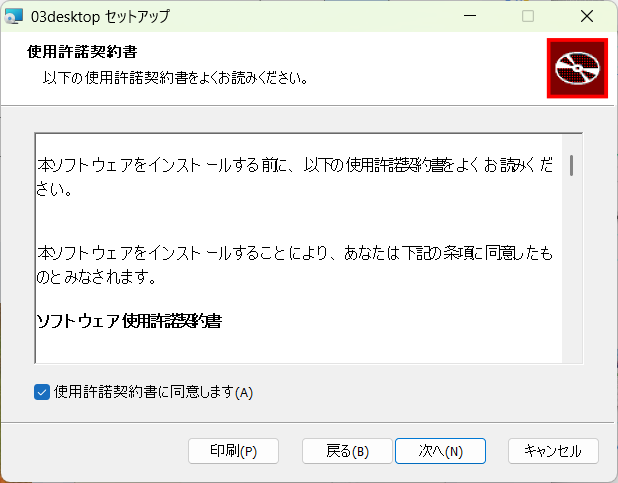Image resolution: width=618 pixels, height=483 pixels.
Task: Click the 03desktop セットアップ title bar text
Action: (x=100, y=16)
